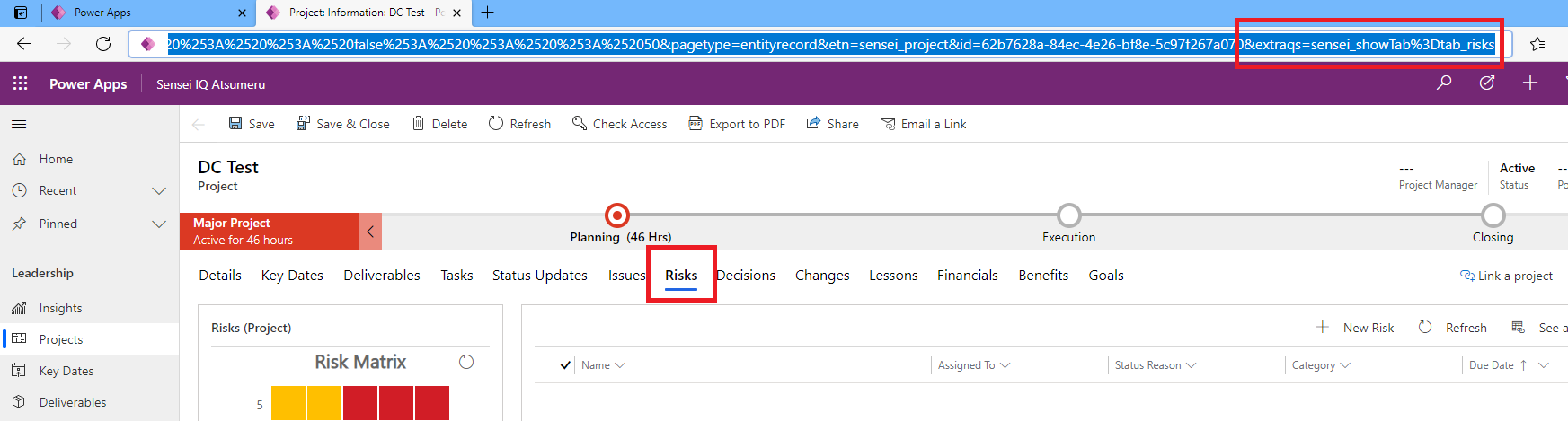Switch to the Financials tab
This screenshot has width=1568, height=421.
tap(967, 276)
